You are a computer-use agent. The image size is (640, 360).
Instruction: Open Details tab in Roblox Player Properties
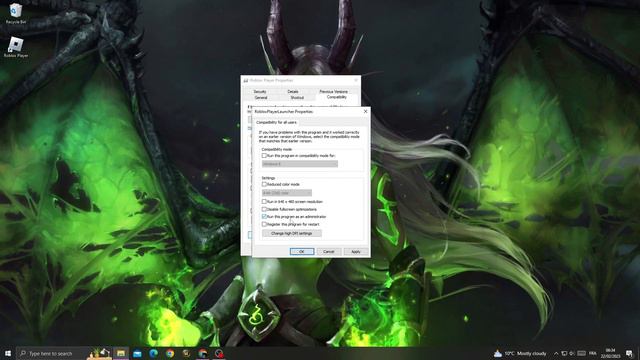coord(293,91)
